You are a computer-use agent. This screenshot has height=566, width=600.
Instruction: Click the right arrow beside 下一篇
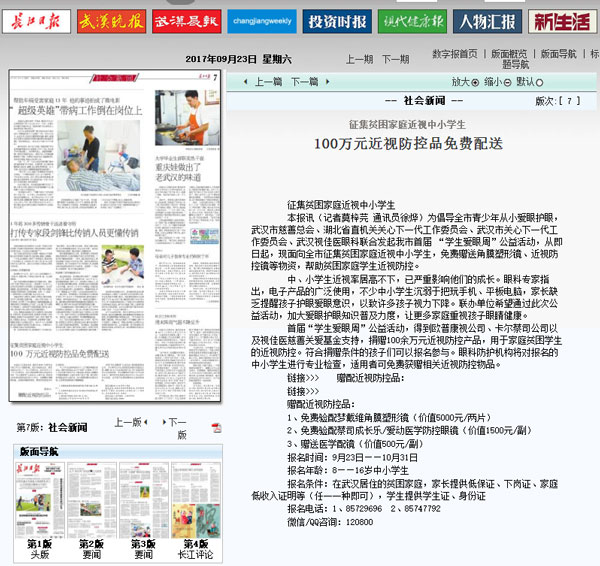click(328, 82)
